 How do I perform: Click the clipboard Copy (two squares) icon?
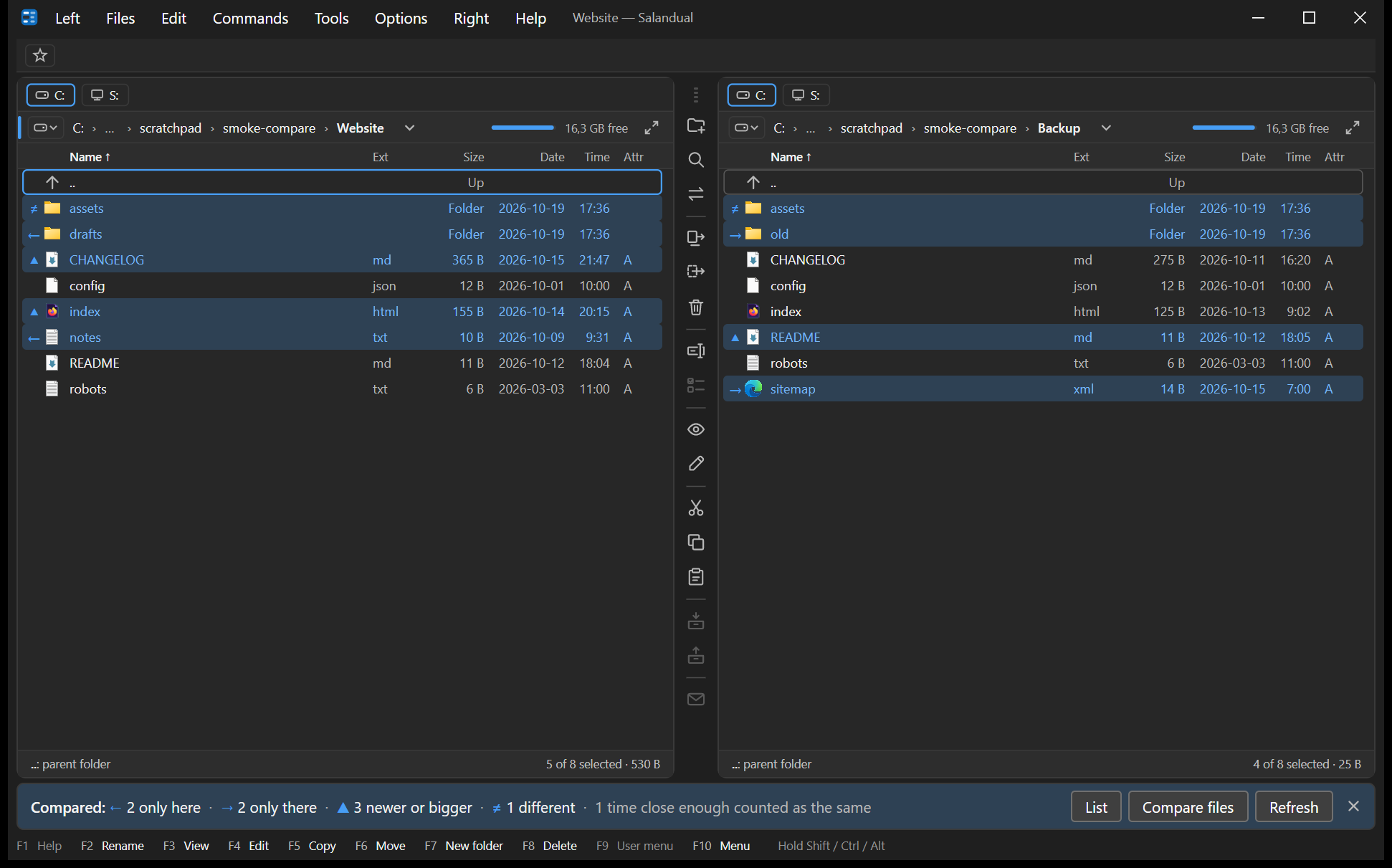[x=696, y=543]
